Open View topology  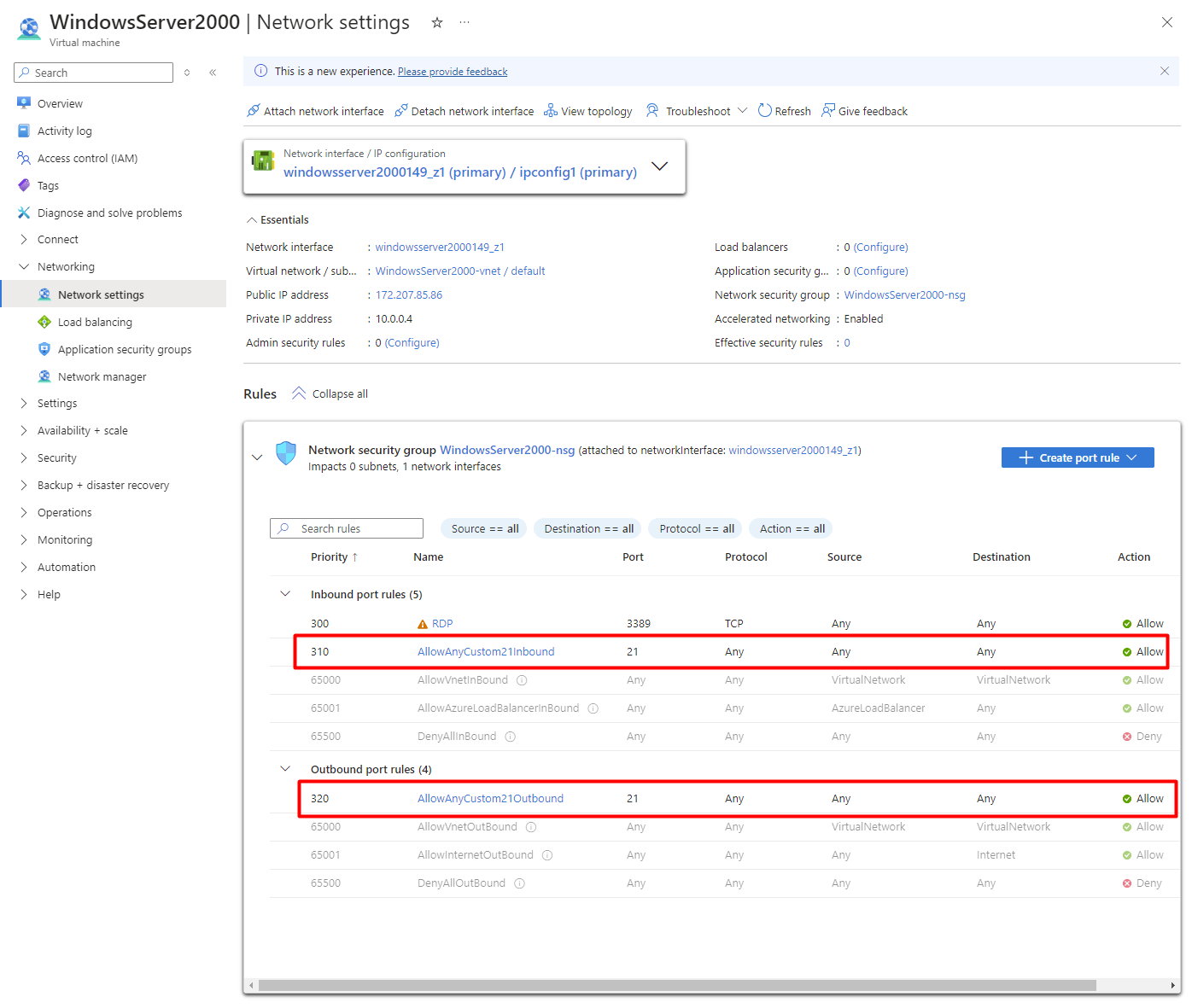(x=588, y=111)
